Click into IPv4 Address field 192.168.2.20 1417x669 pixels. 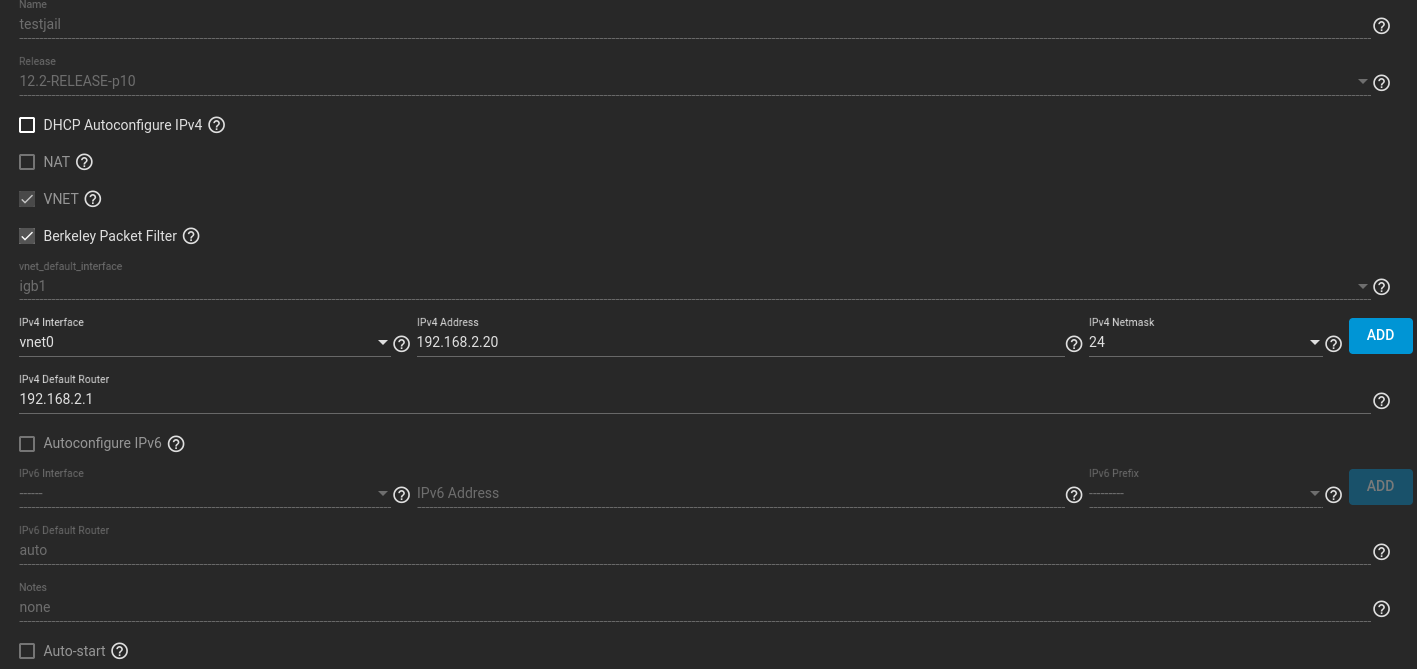click(740, 342)
